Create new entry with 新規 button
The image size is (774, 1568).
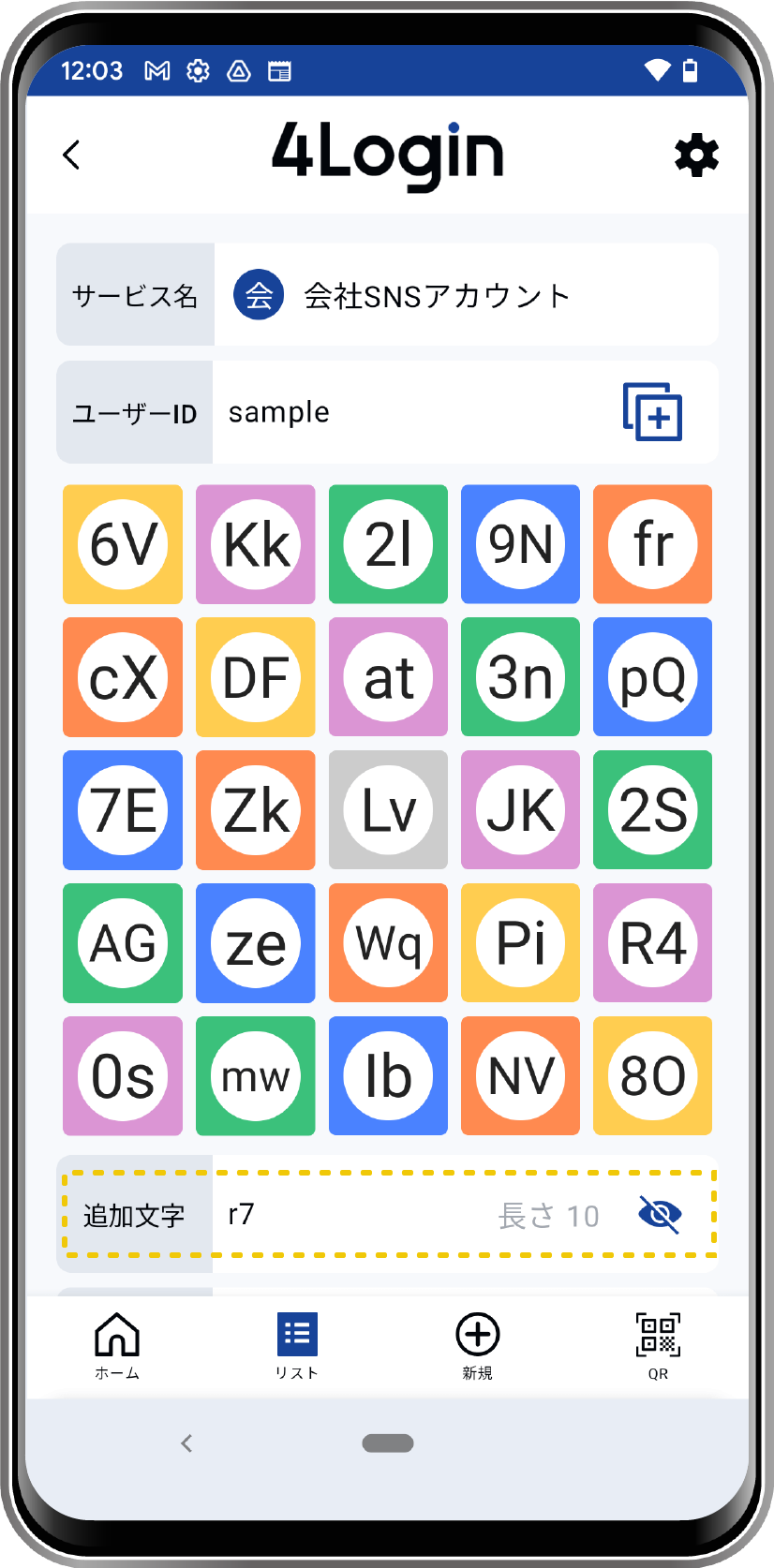coord(477,1345)
